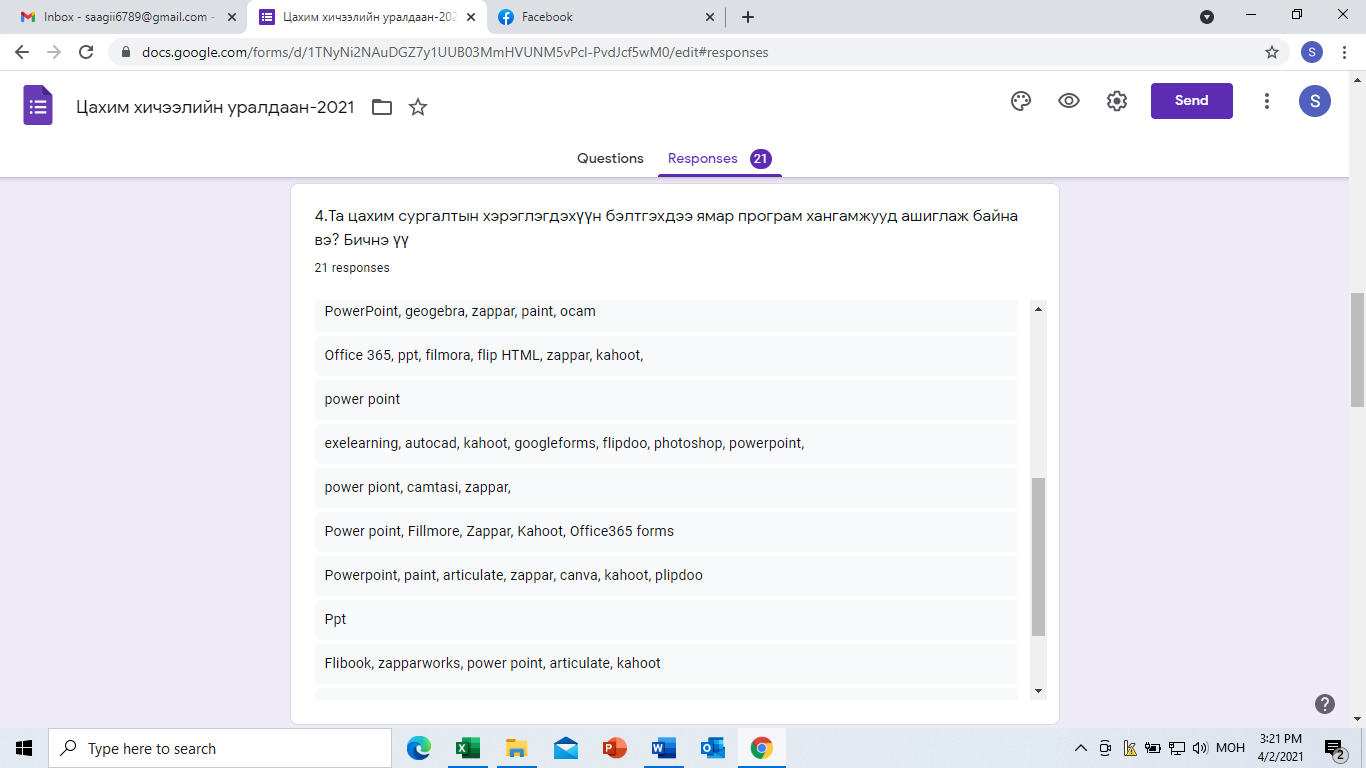Select response starting "Office 365, ppt, filmora"

[666, 355]
